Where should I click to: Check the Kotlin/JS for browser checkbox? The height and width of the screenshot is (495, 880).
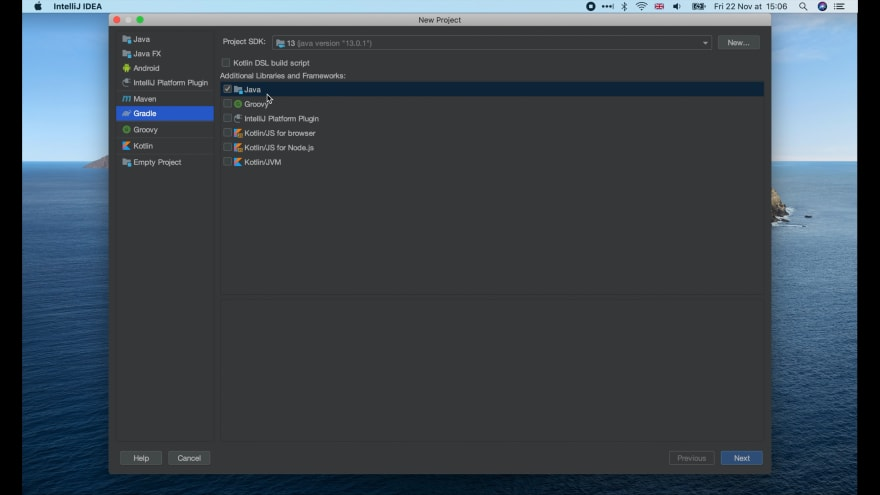coord(227,133)
